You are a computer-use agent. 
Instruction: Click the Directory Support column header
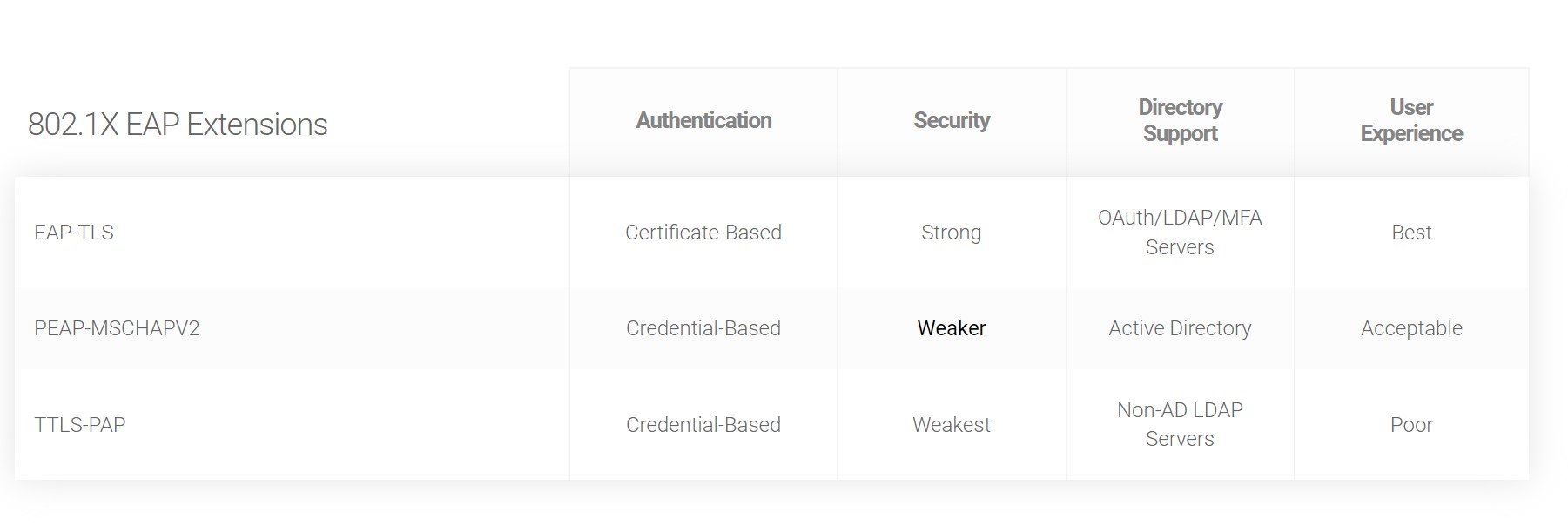pyautogui.click(x=1180, y=120)
